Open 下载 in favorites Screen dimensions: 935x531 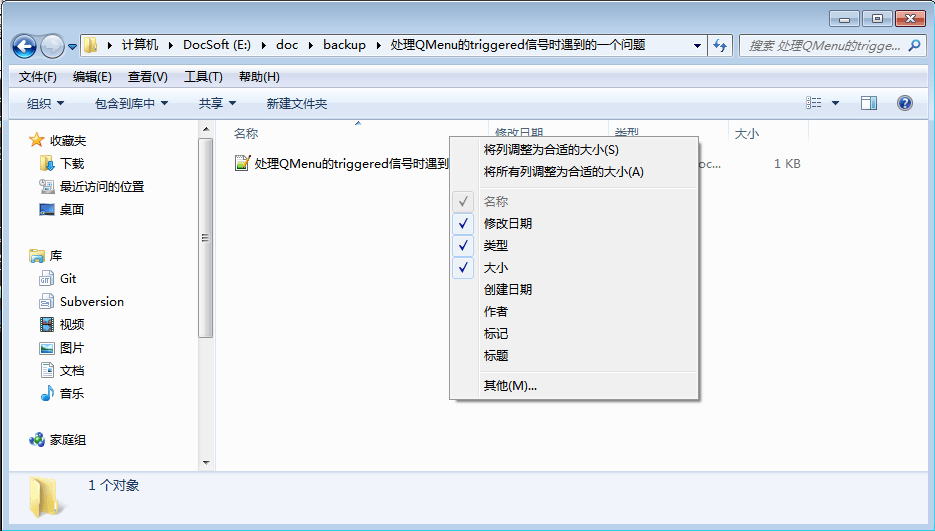[x=72, y=163]
